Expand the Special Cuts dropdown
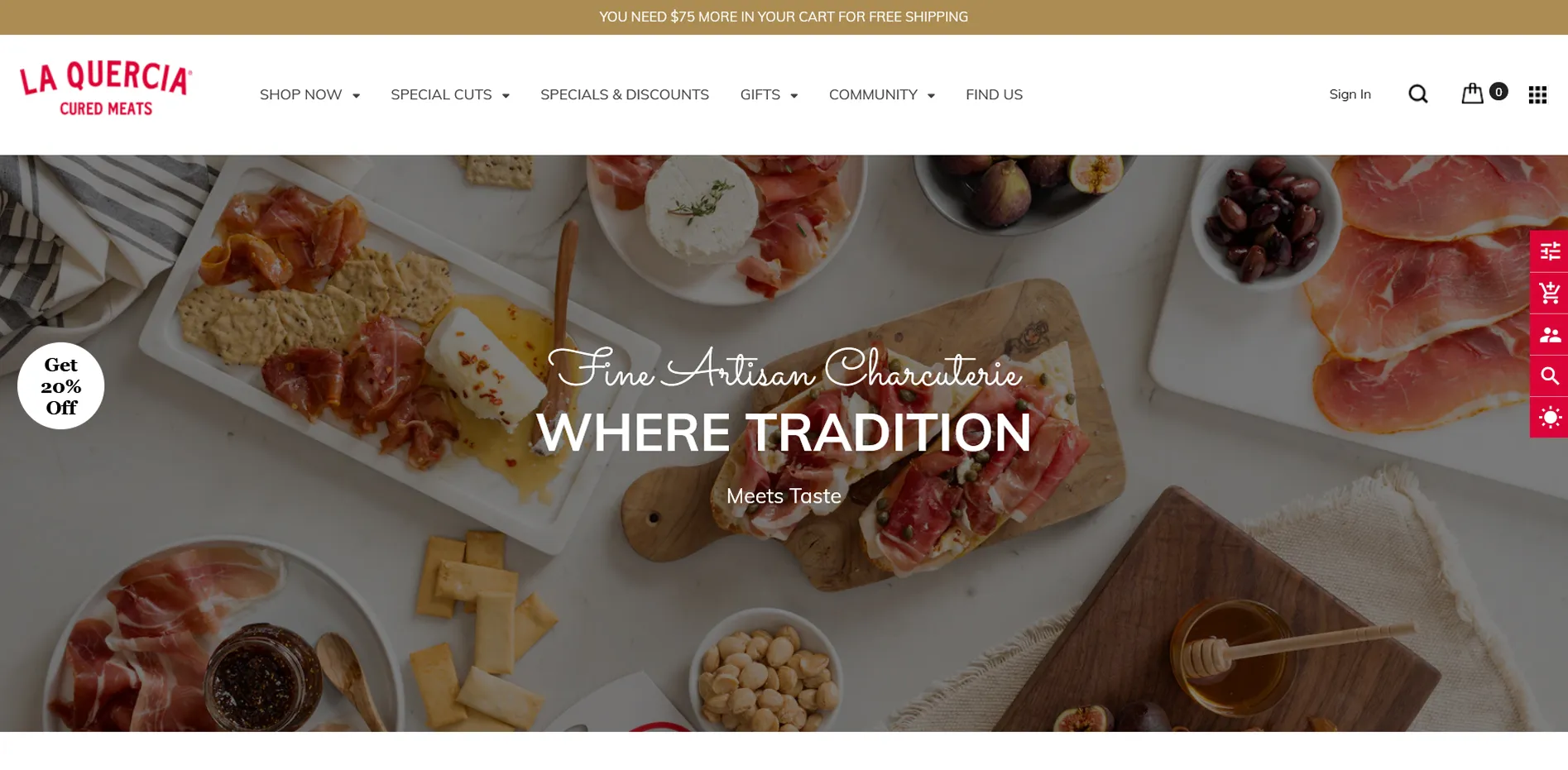Viewport: 1568px width, 770px height. click(450, 95)
